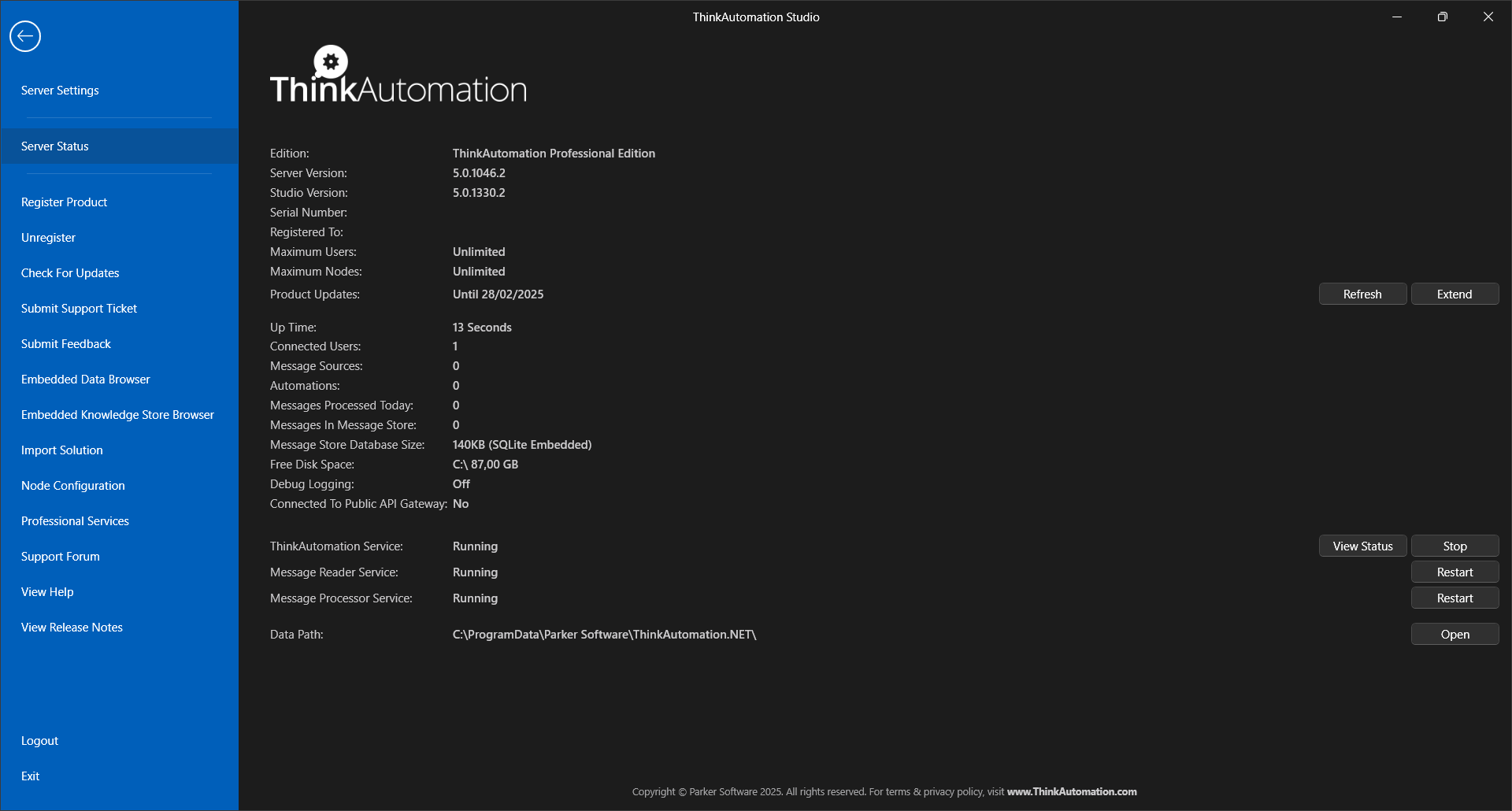Click Until 28/02/2025 value
This screenshot has width=1512, height=811.
point(498,294)
